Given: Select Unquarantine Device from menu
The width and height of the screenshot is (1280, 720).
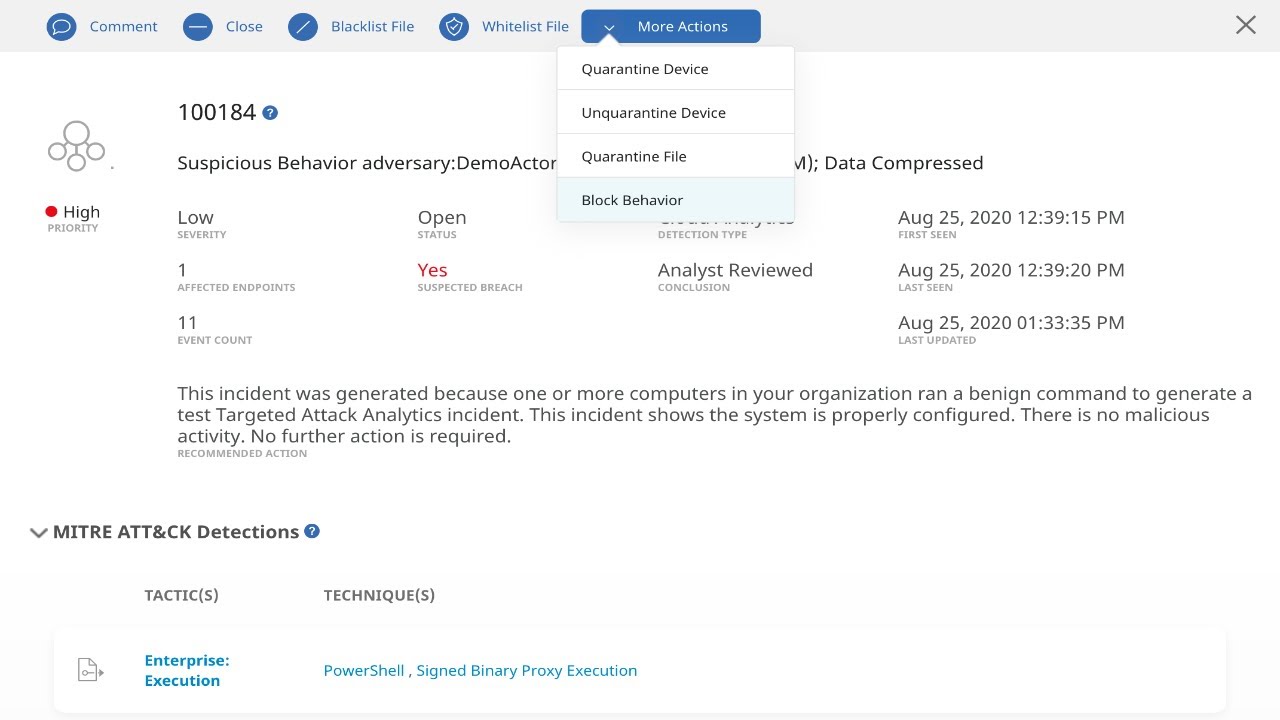Looking at the screenshot, I should coord(676,112).
